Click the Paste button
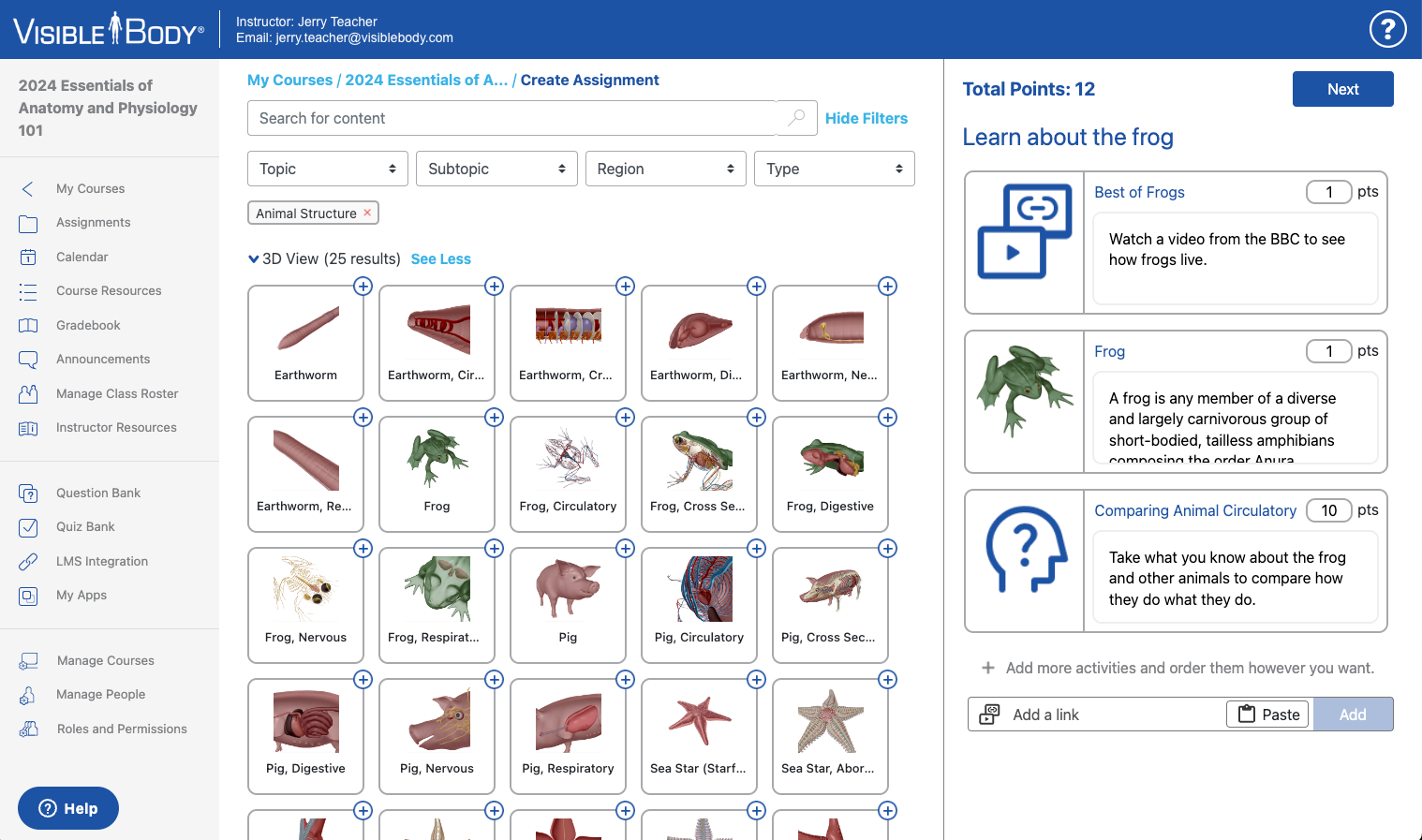The width and height of the screenshot is (1422, 840). click(1268, 715)
